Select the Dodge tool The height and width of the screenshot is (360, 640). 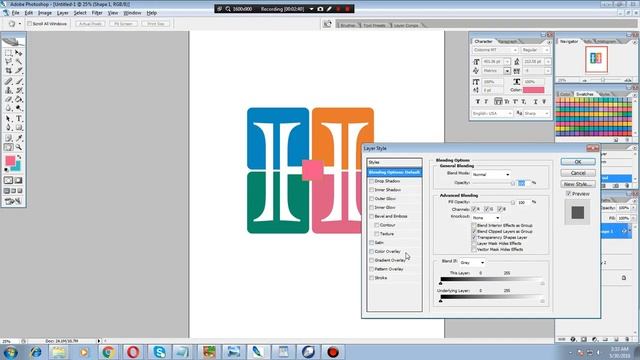(x=19, y=108)
